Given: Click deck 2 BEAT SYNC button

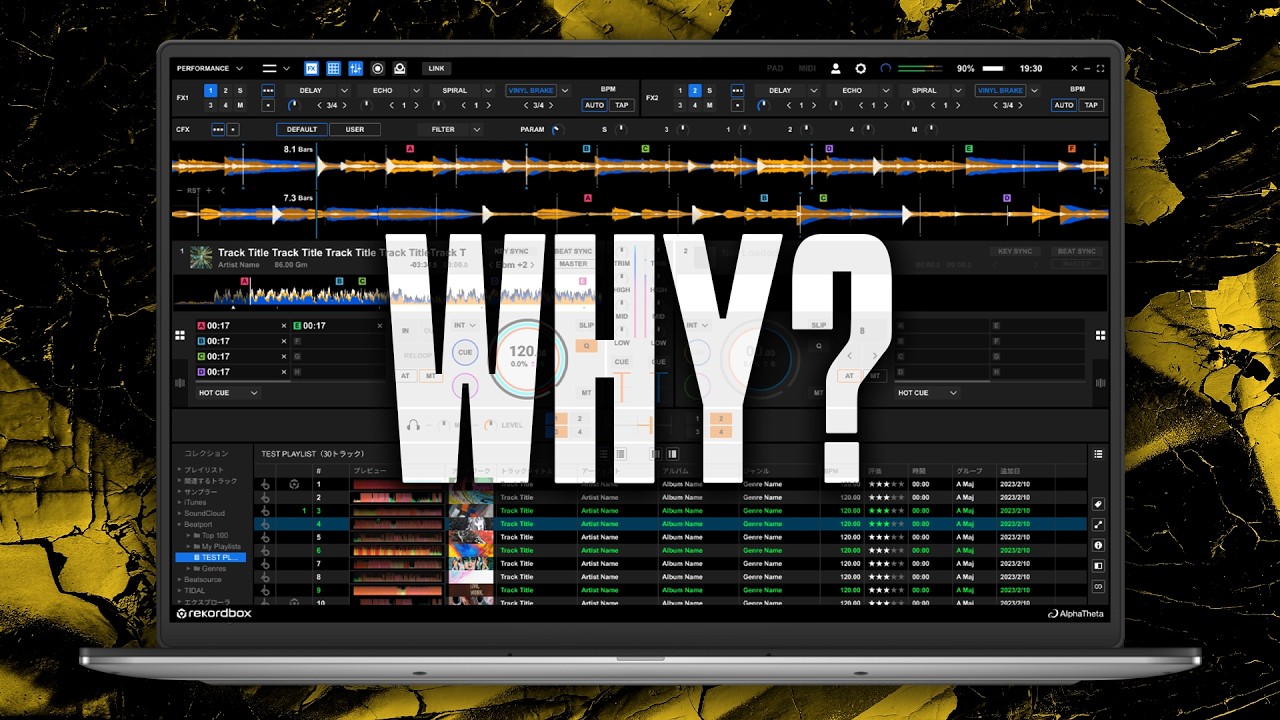Looking at the screenshot, I should [x=1077, y=252].
